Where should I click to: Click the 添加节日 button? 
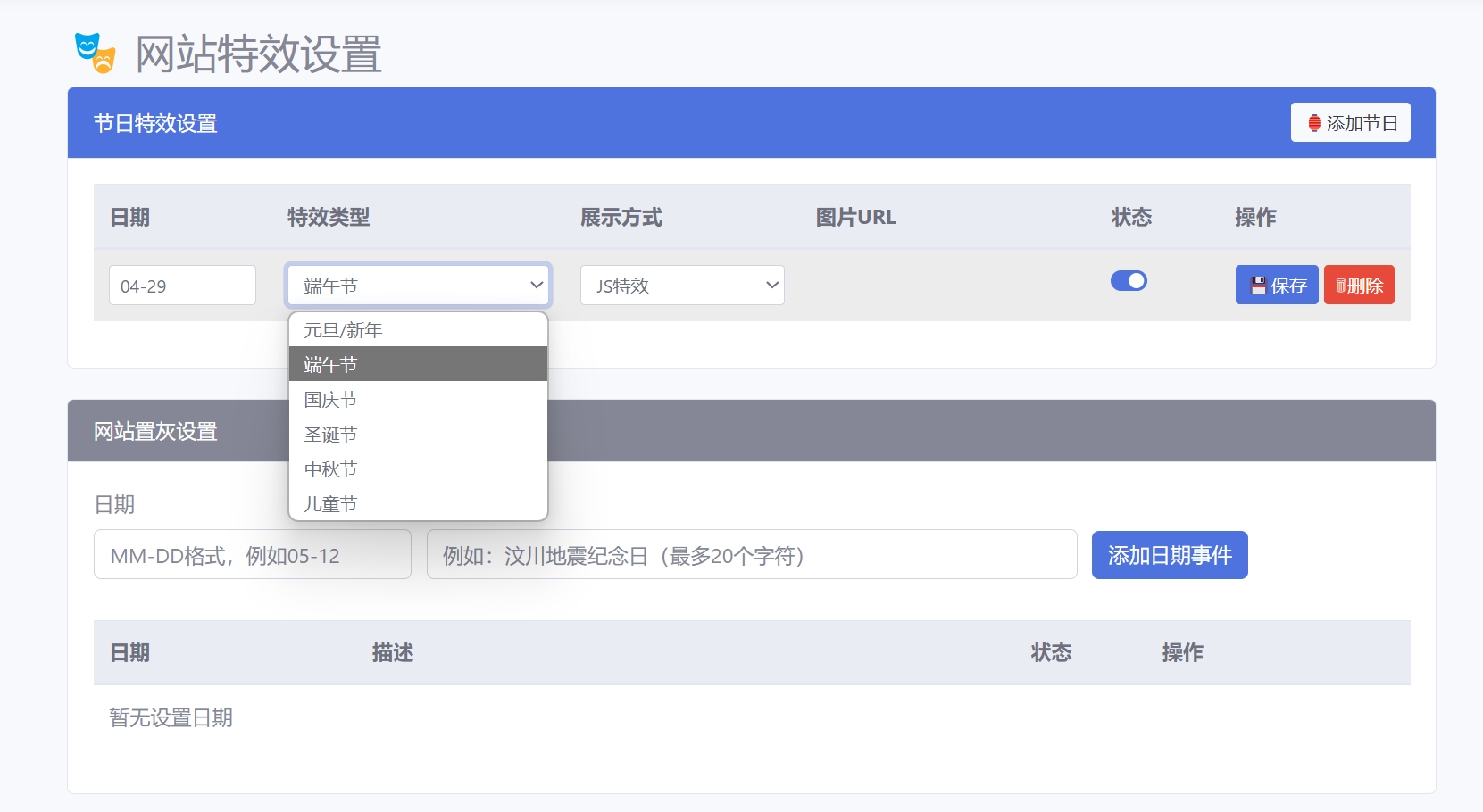coord(1350,123)
